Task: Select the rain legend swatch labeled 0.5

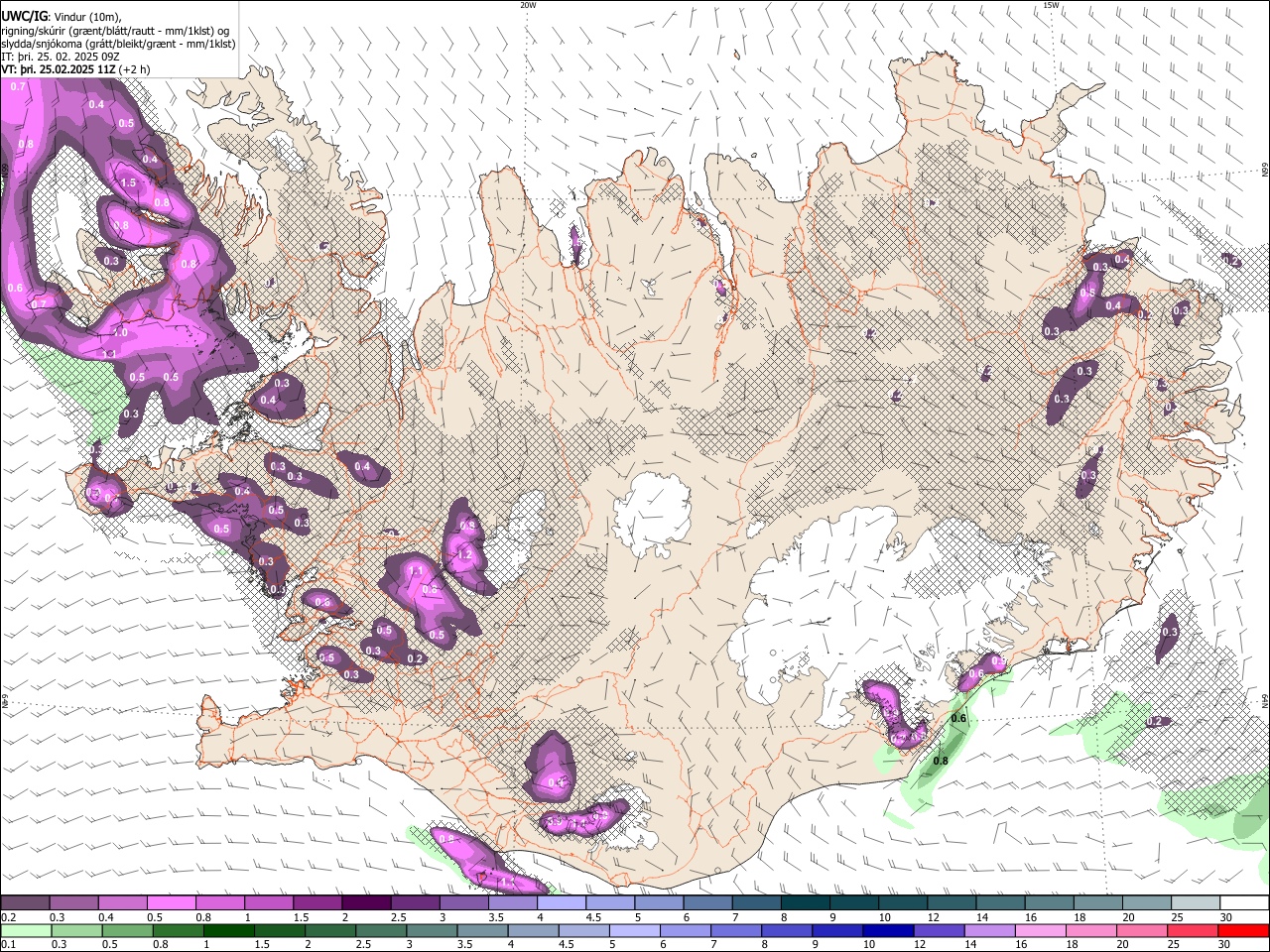Action: click(126, 930)
